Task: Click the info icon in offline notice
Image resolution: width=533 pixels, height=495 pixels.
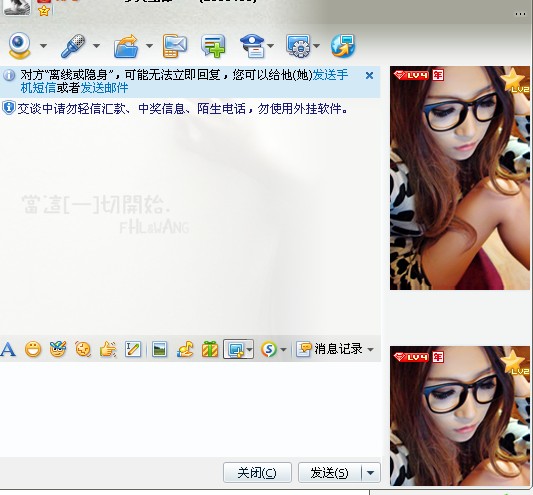Action: [9, 75]
